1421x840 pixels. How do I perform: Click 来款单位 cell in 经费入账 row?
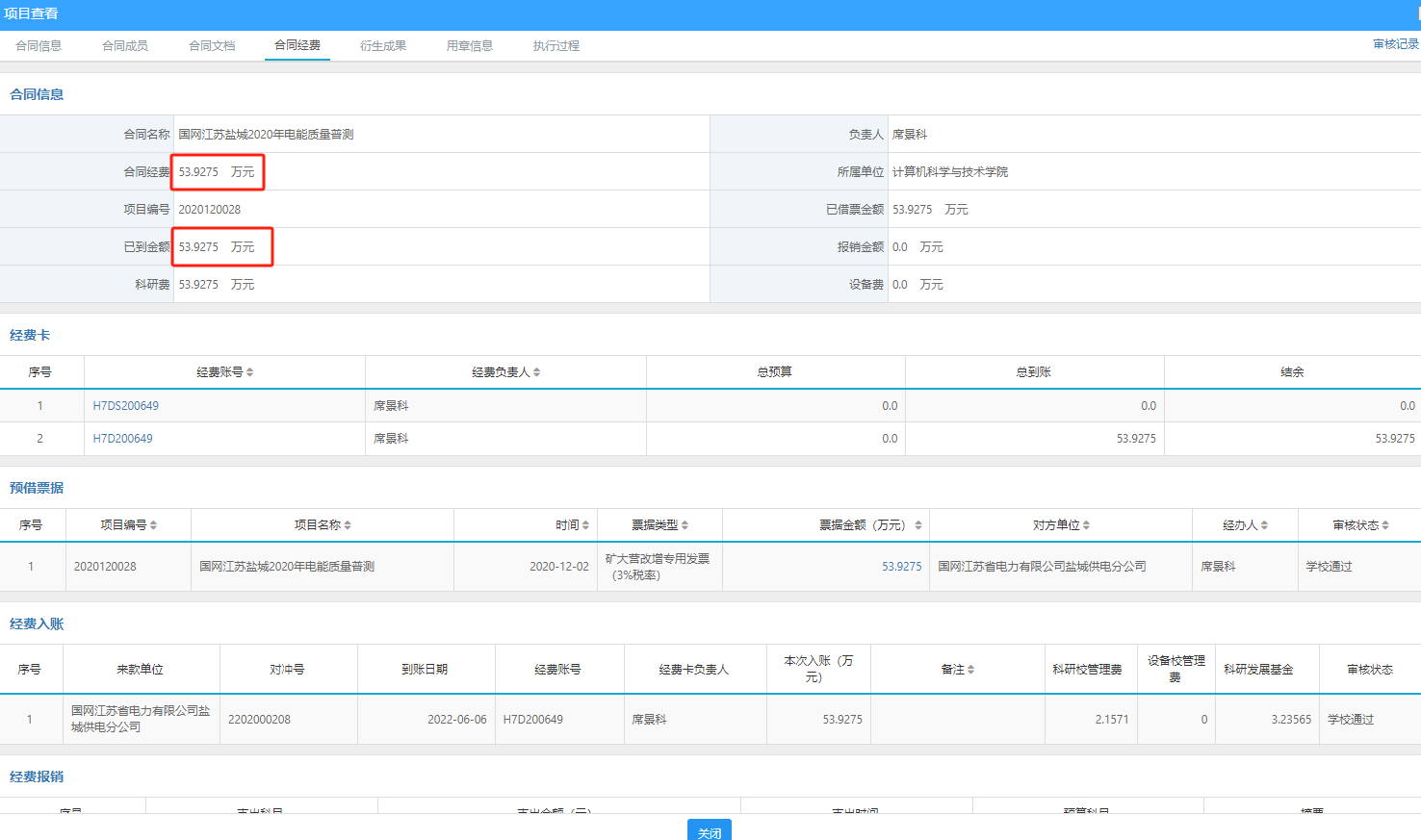click(x=141, y=719)
